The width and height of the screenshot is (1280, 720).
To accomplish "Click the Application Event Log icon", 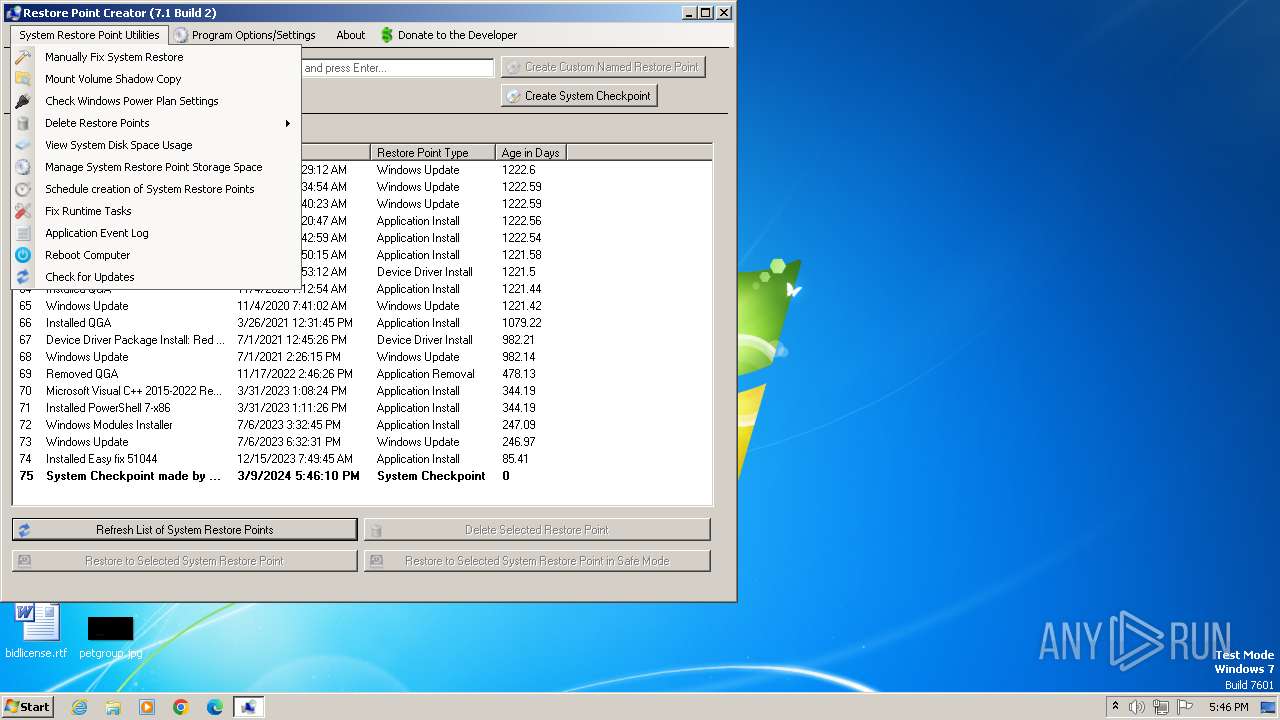I will click(23, 233).
